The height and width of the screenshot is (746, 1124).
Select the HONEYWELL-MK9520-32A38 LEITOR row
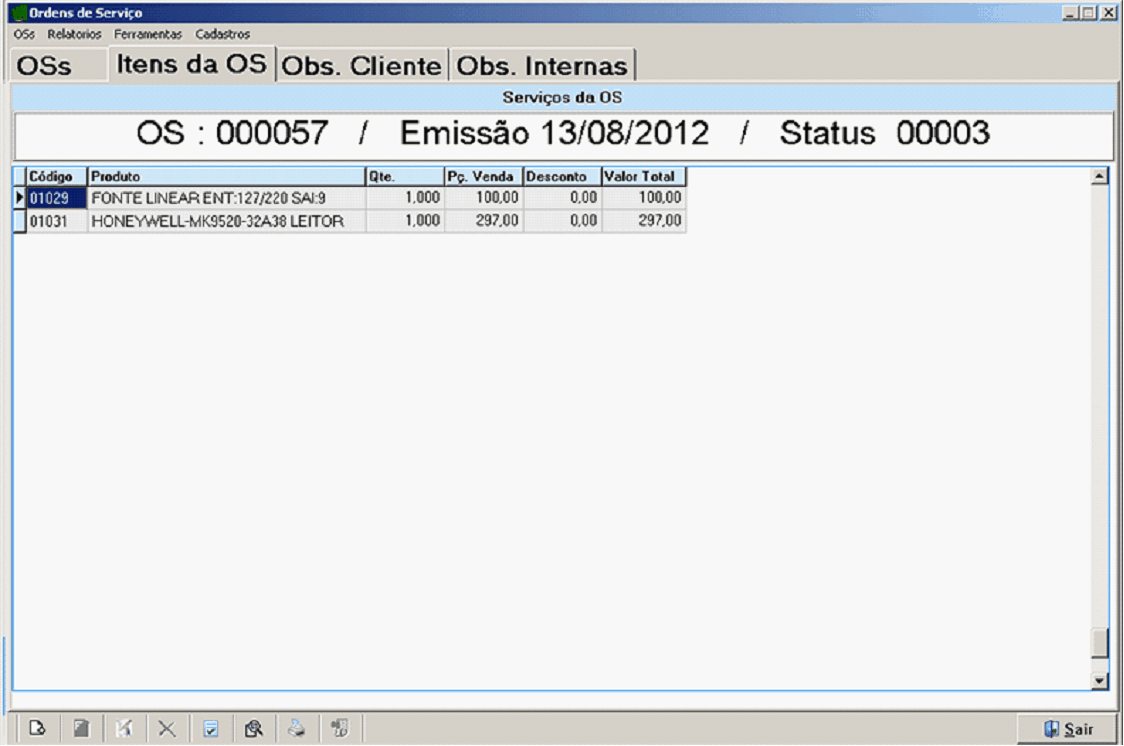click(217, 222)
